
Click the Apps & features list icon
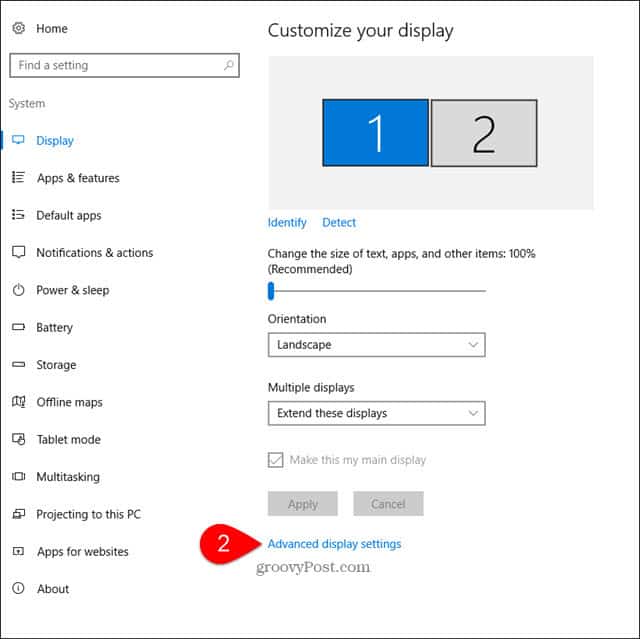tap(18, 177)
